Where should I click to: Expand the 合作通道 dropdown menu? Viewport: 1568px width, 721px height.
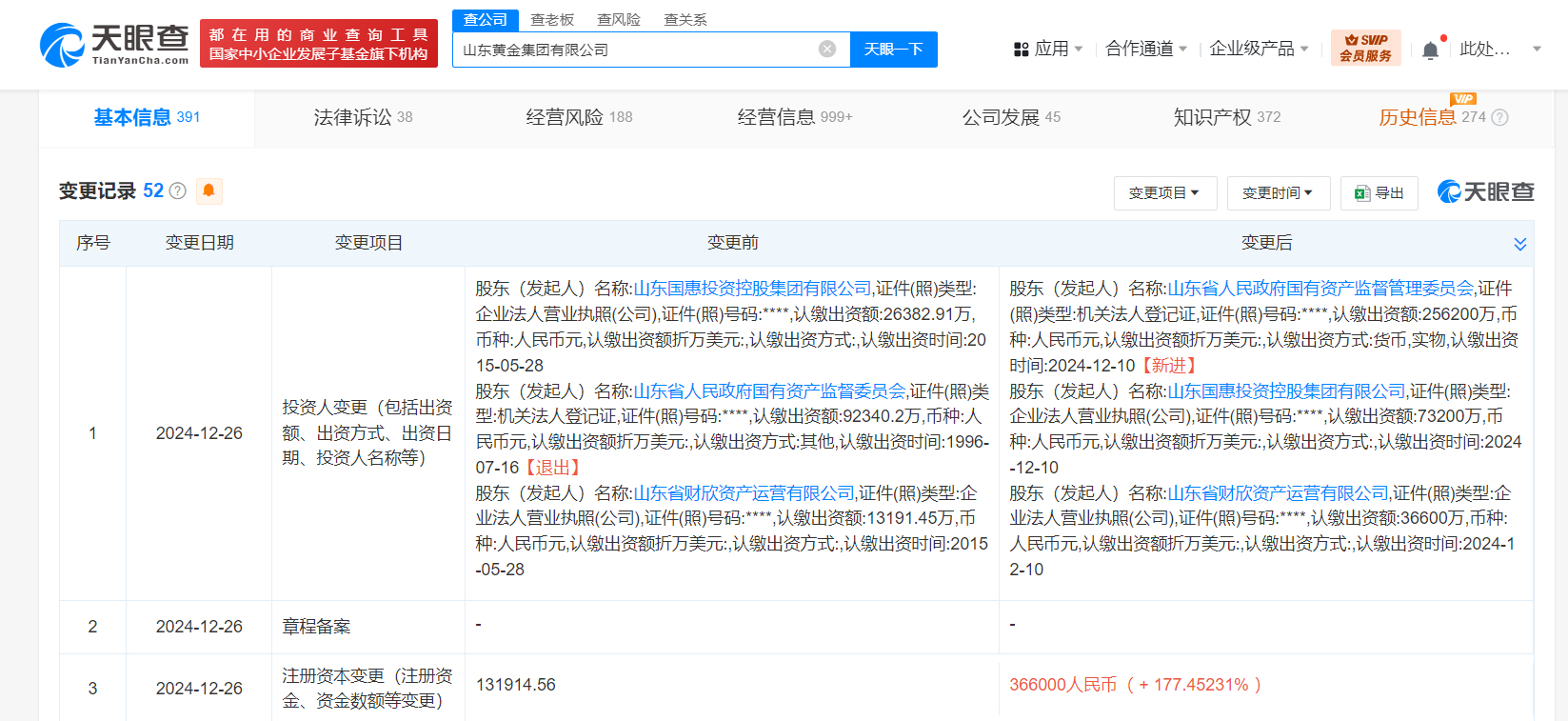[x=1146, y=49]
